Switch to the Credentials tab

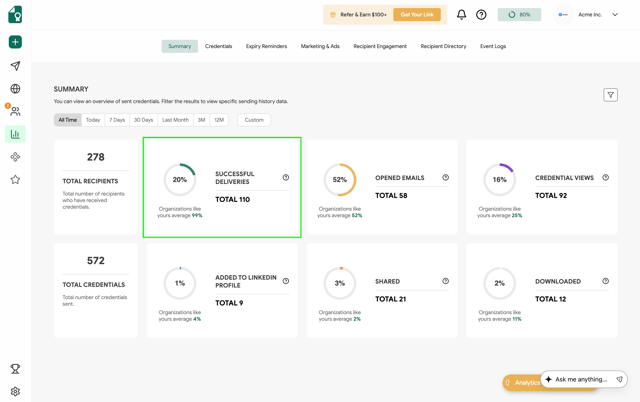point(218,46)
